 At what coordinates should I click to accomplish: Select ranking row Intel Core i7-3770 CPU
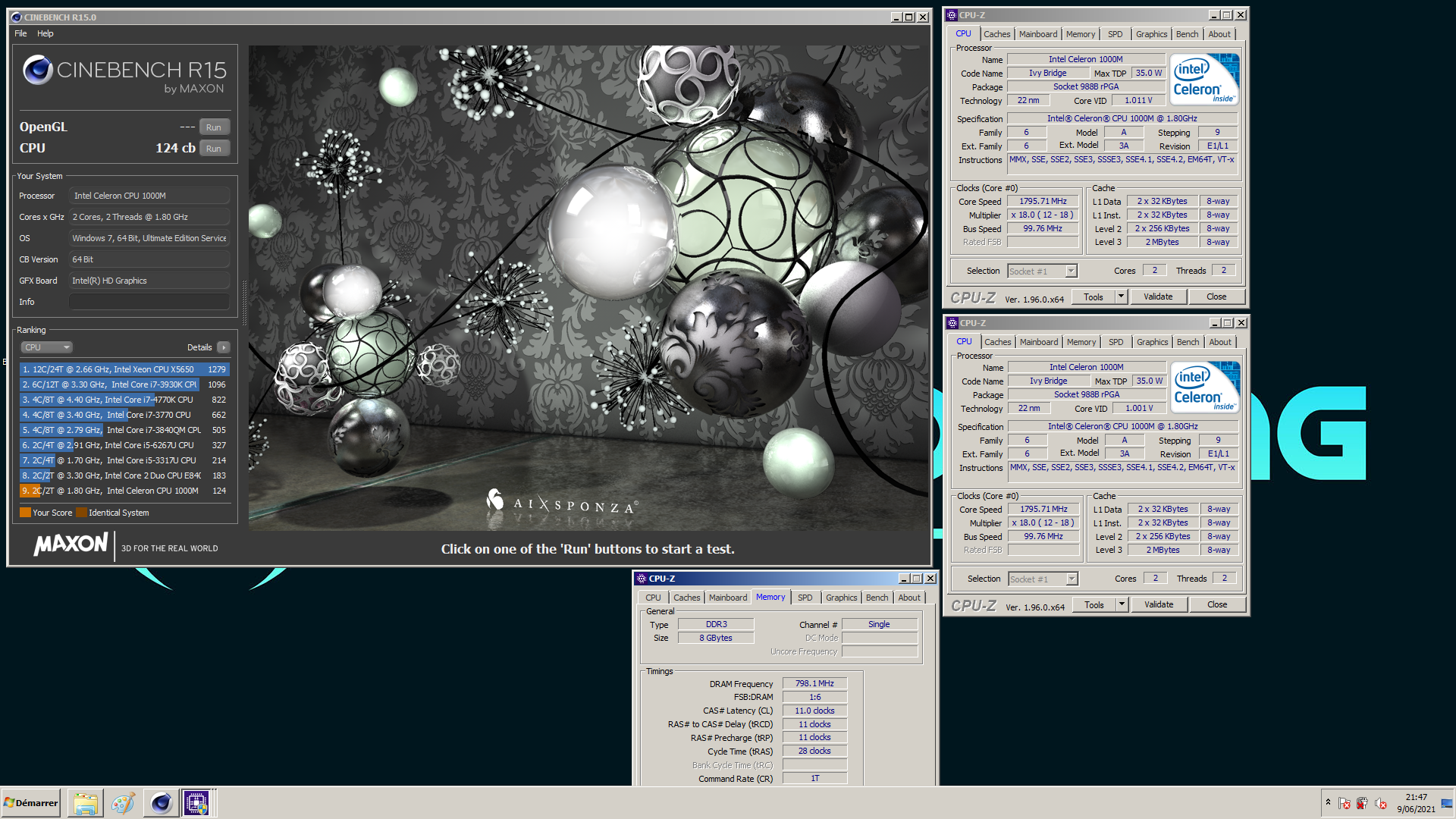tap(124, 415)
